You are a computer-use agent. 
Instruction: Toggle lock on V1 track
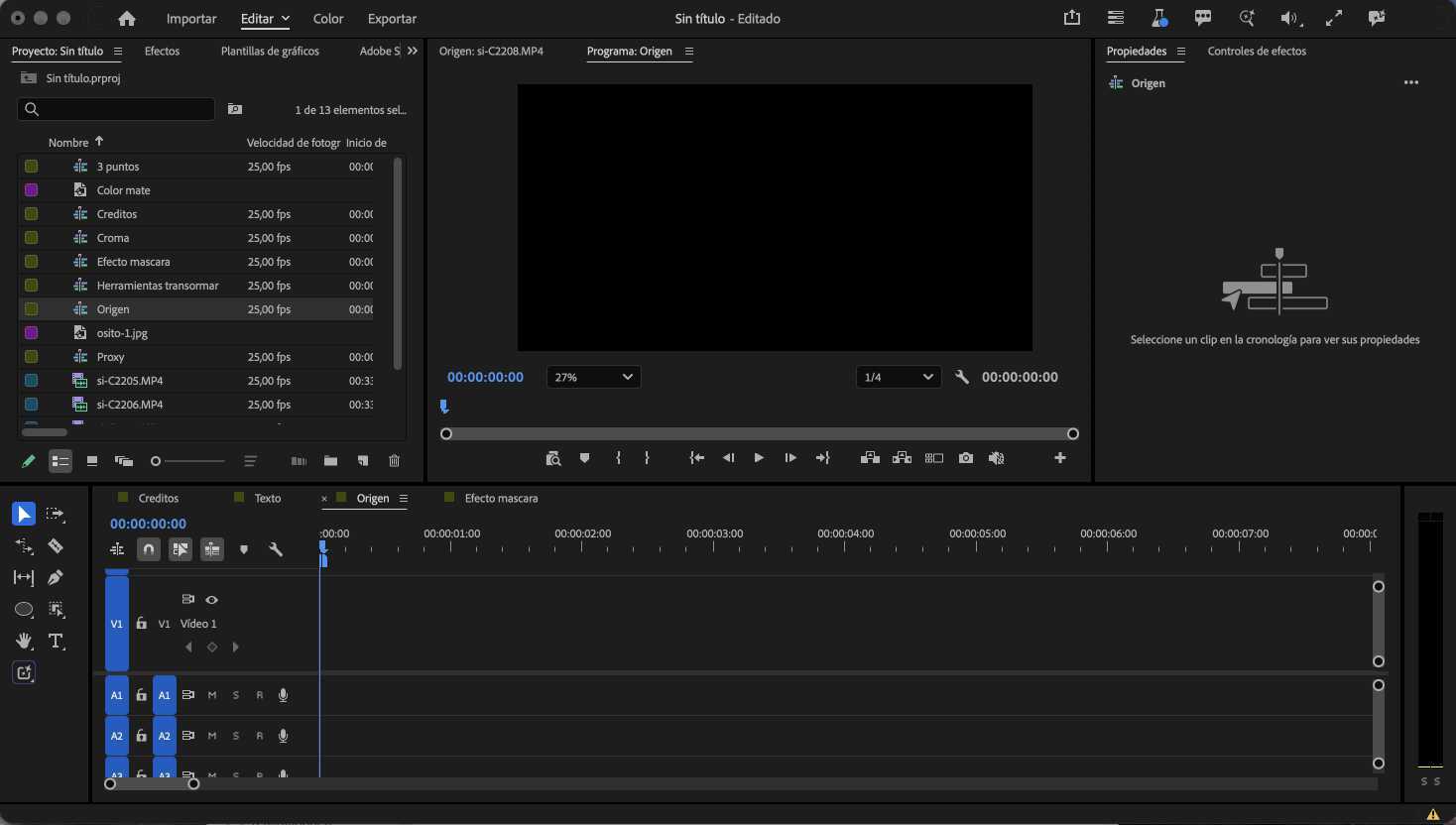(x=142, y=624)
